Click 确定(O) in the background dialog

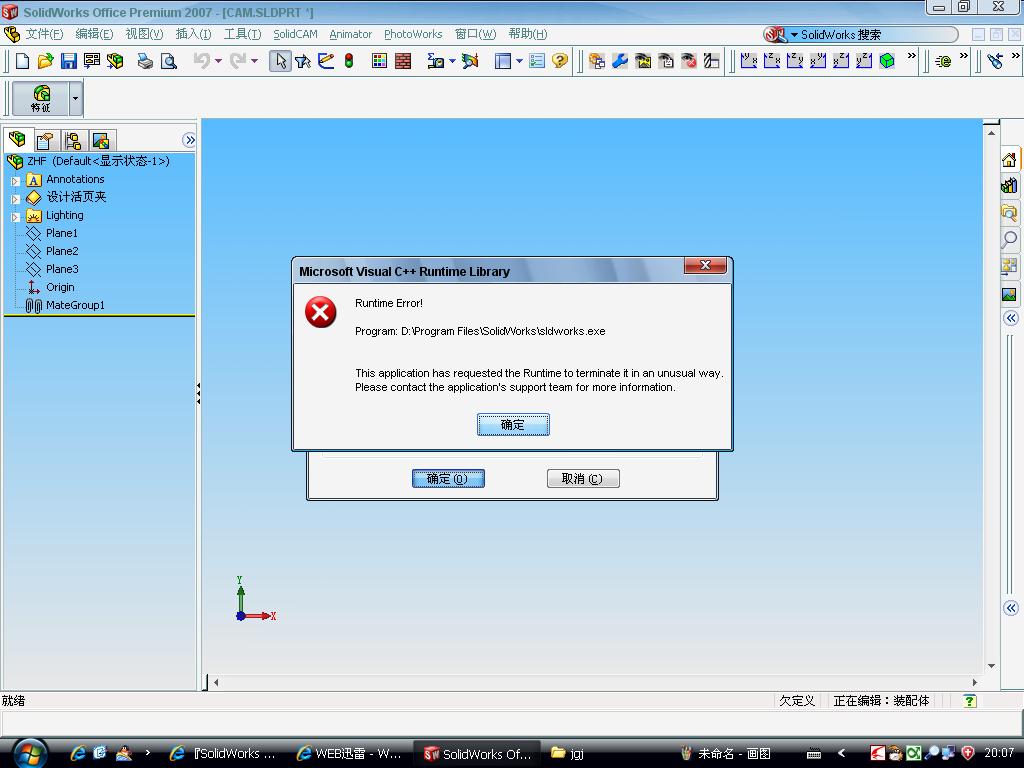[448, 479]
